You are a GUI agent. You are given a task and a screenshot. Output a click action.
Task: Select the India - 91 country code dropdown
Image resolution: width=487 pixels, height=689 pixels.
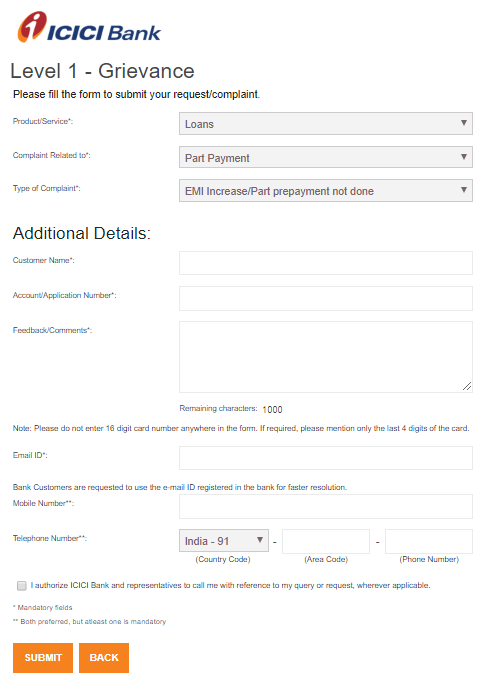pos(224,540)
